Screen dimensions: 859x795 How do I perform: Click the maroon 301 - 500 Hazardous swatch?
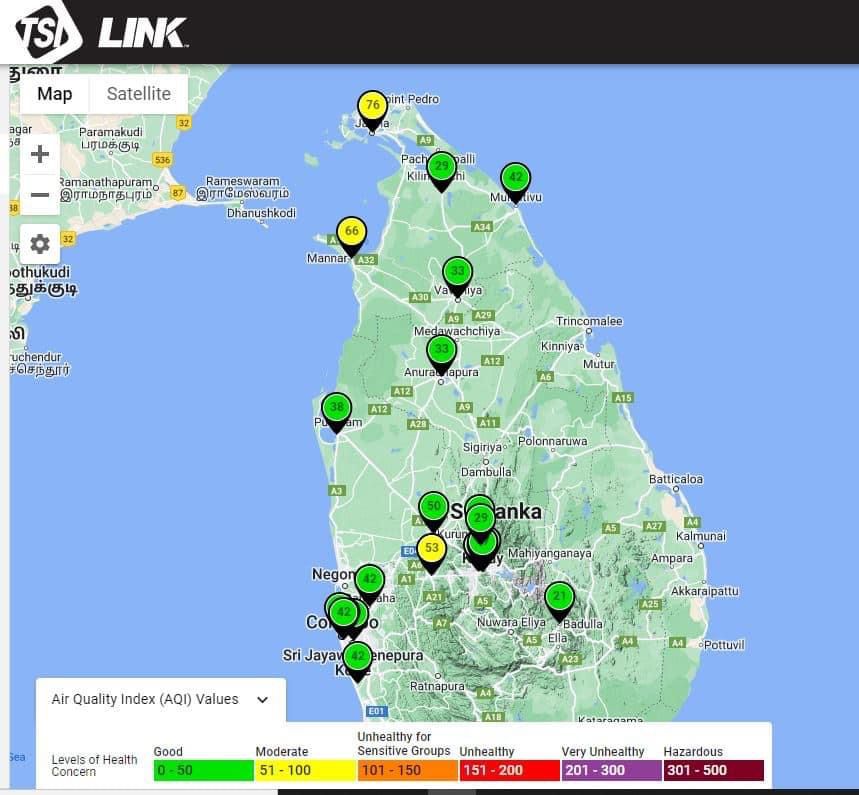coord(713,770)
